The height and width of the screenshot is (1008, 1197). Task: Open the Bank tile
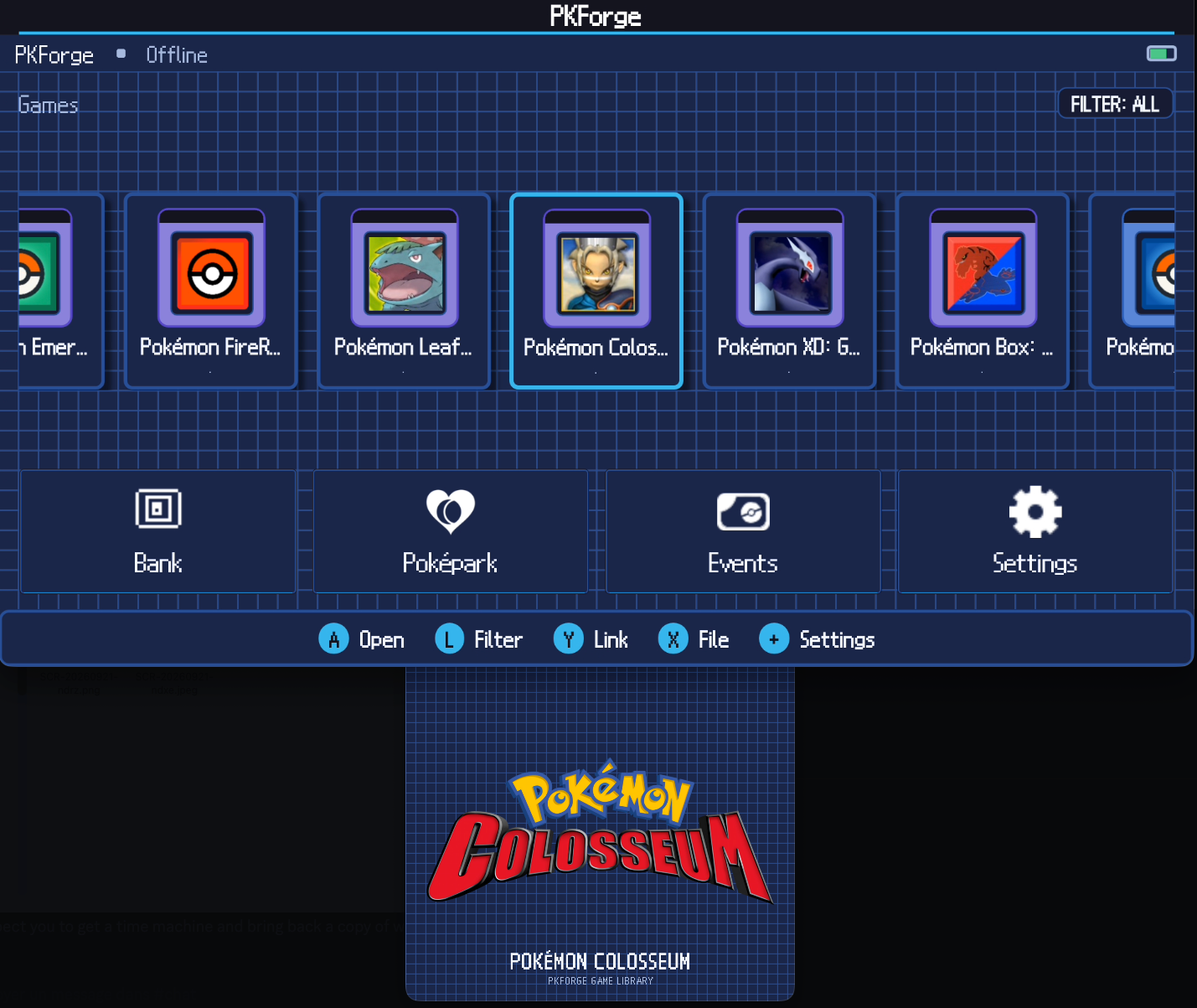pos(157,531)
